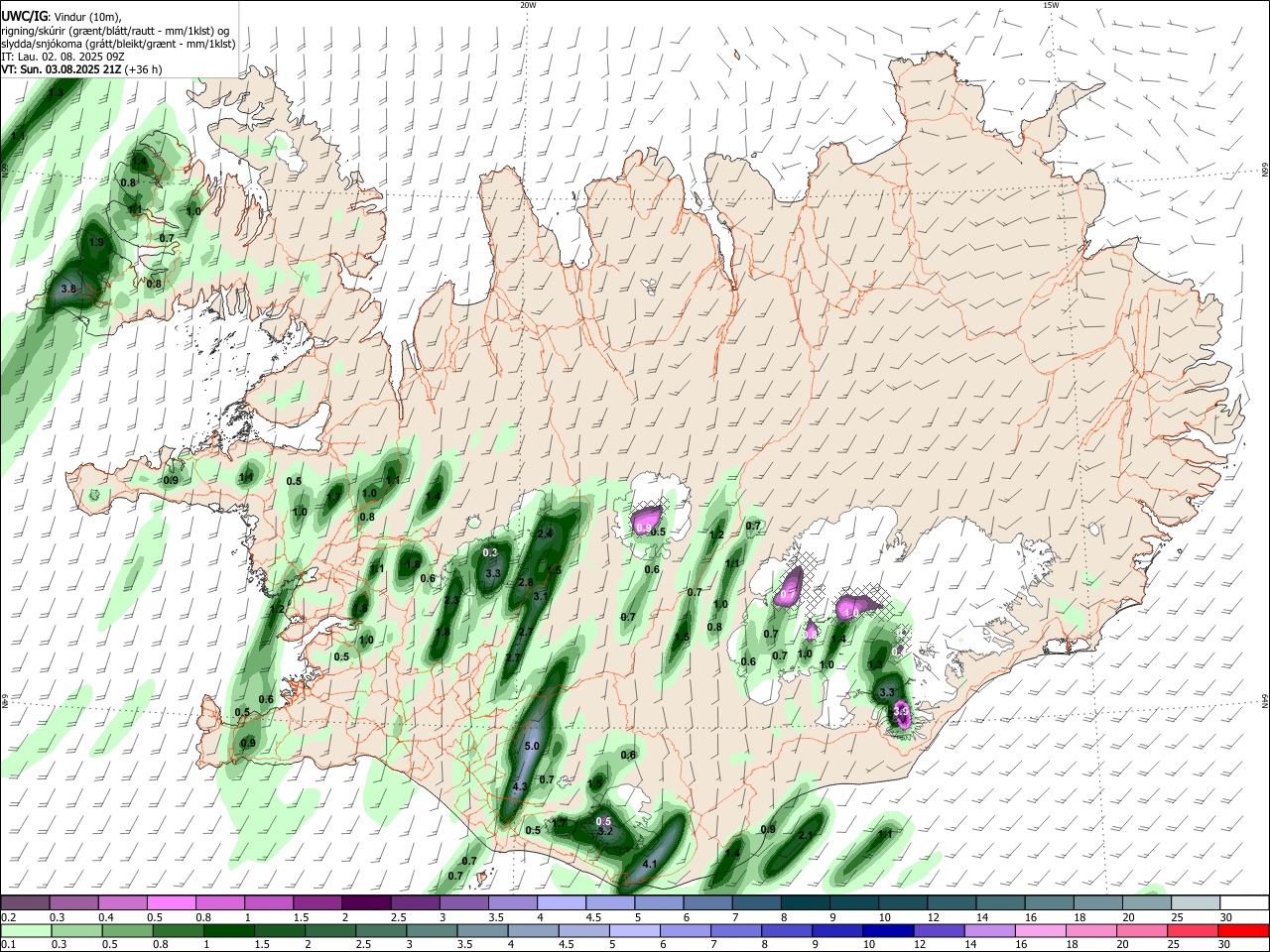Select the '4.1' precipitation value near the southern tip
The width and height of the screenshot is (1270, 952).
(x=650, y=865)
